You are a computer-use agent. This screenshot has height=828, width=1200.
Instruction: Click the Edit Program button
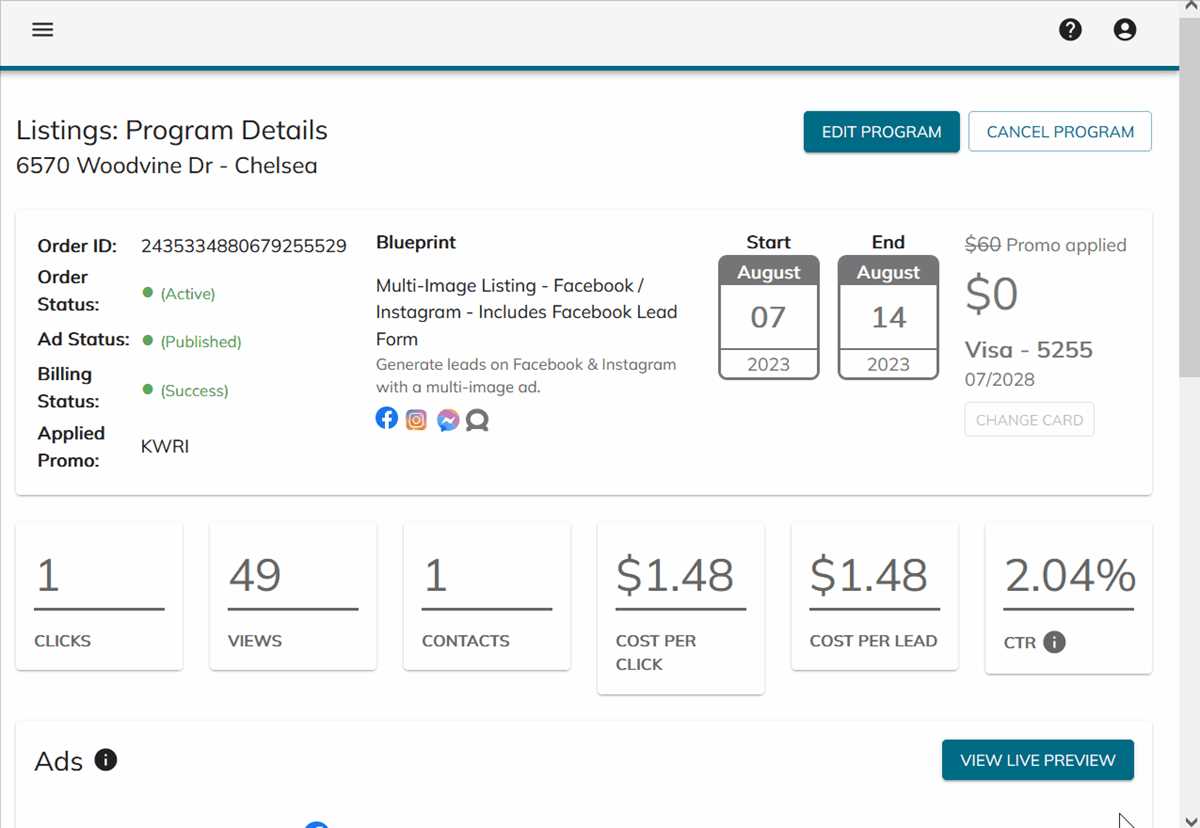[x=881, y=132]
